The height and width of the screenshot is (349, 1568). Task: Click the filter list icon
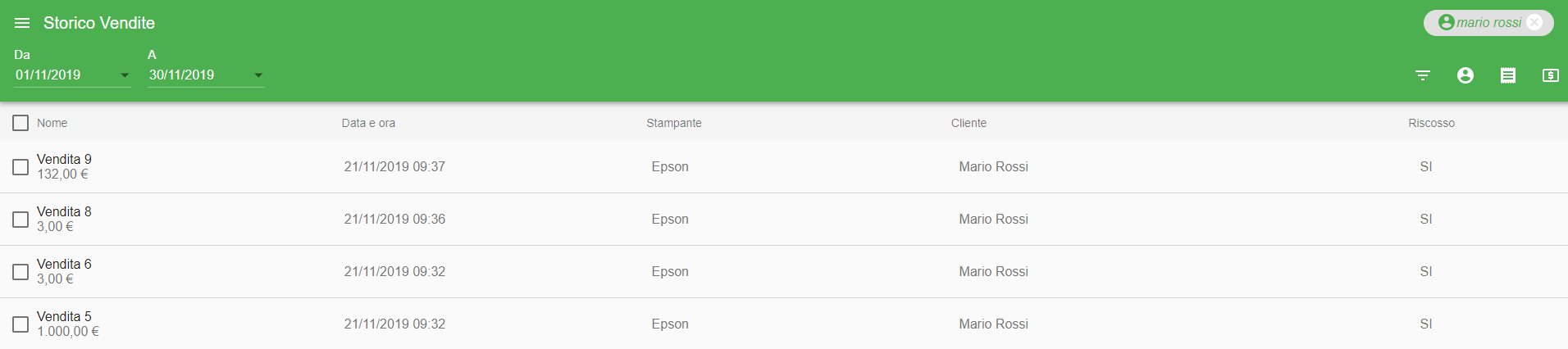click(x=1423, y=75)
